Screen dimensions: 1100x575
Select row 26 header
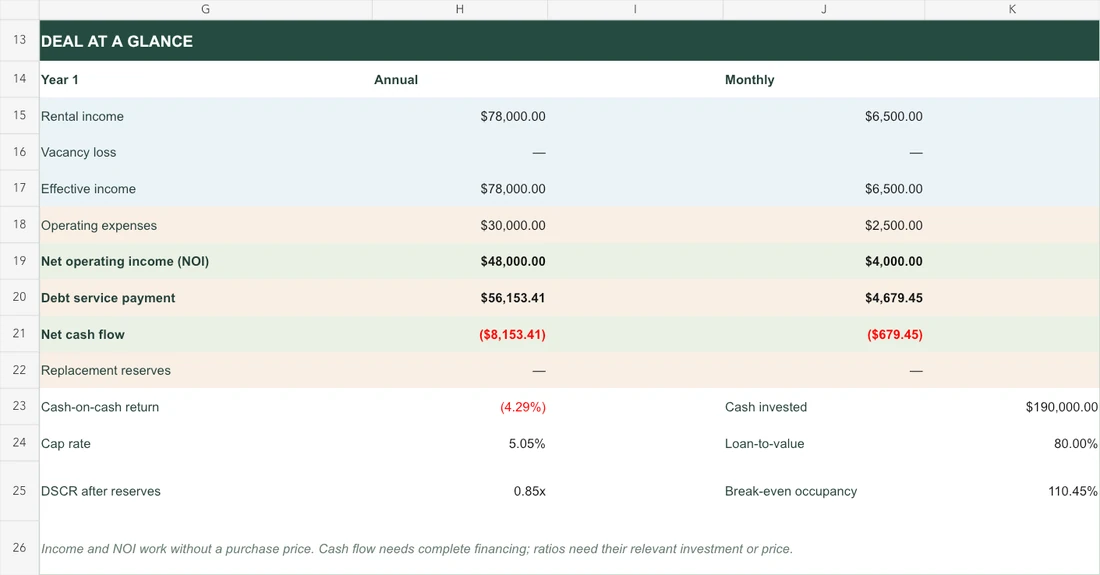pos(20,548)
